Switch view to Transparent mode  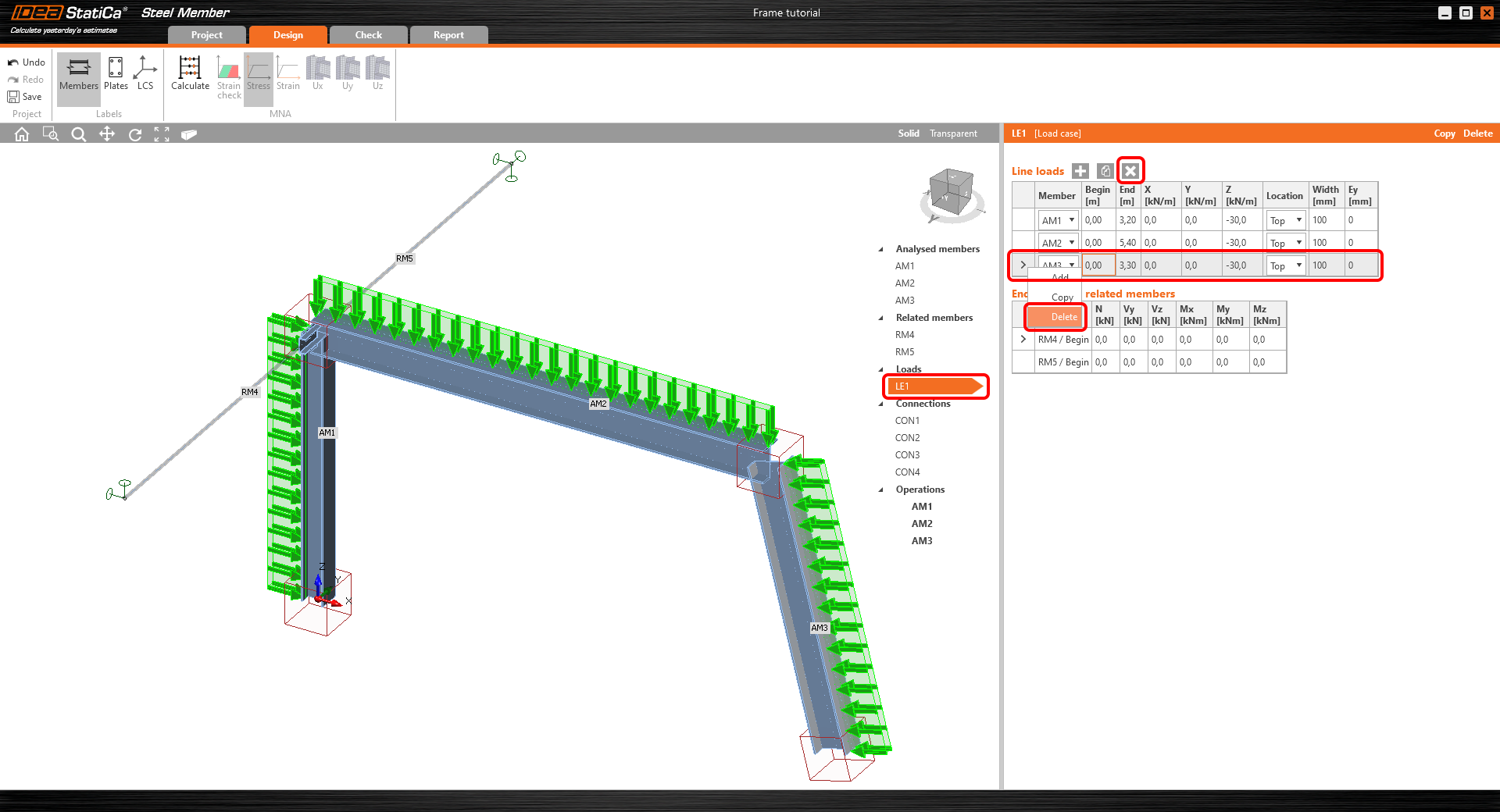click(x=953, y=134)
